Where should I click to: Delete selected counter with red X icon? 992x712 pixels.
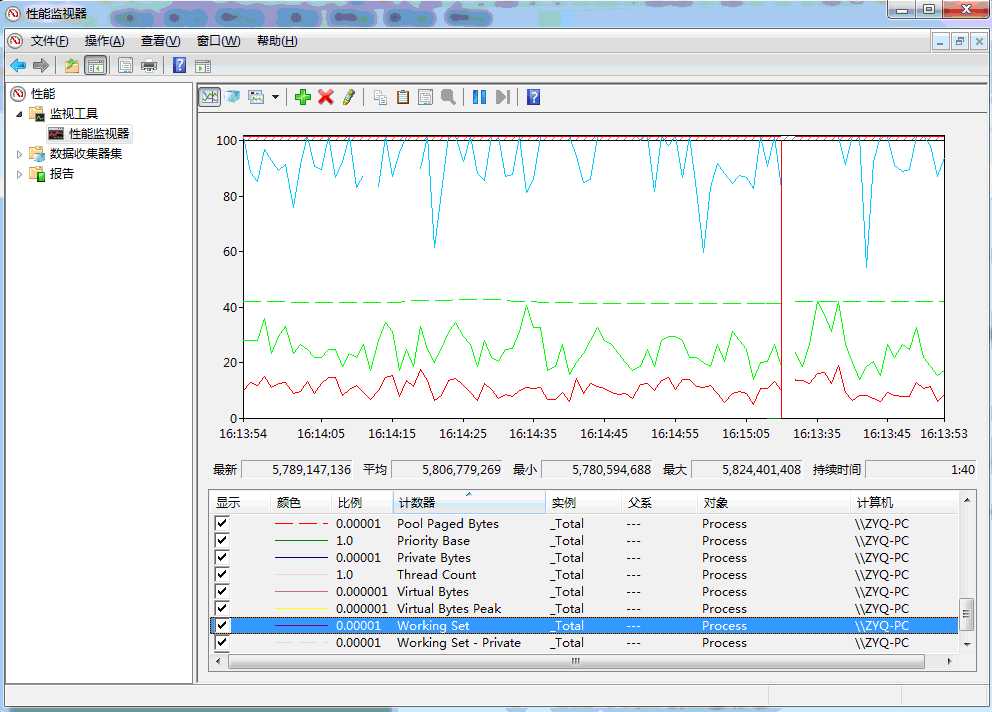[x=326, y=97]
